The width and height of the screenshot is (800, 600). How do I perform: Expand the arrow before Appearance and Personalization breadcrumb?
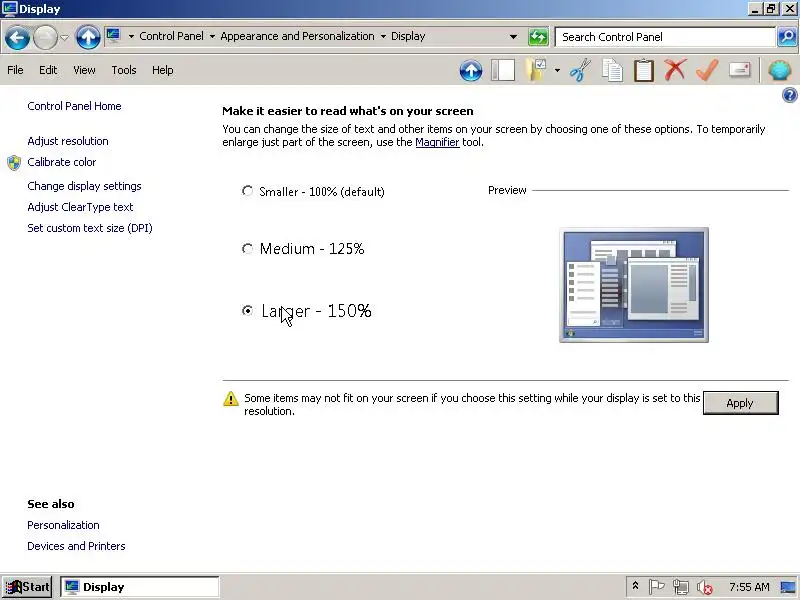212,37
